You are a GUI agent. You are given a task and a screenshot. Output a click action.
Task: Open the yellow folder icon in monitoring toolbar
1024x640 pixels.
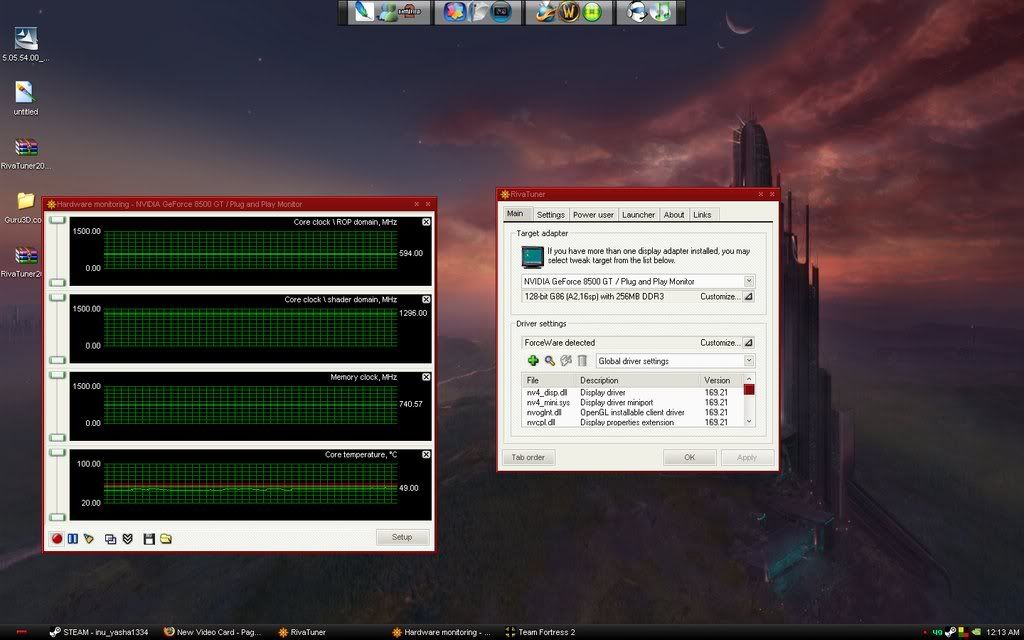[x=166, y=539]
